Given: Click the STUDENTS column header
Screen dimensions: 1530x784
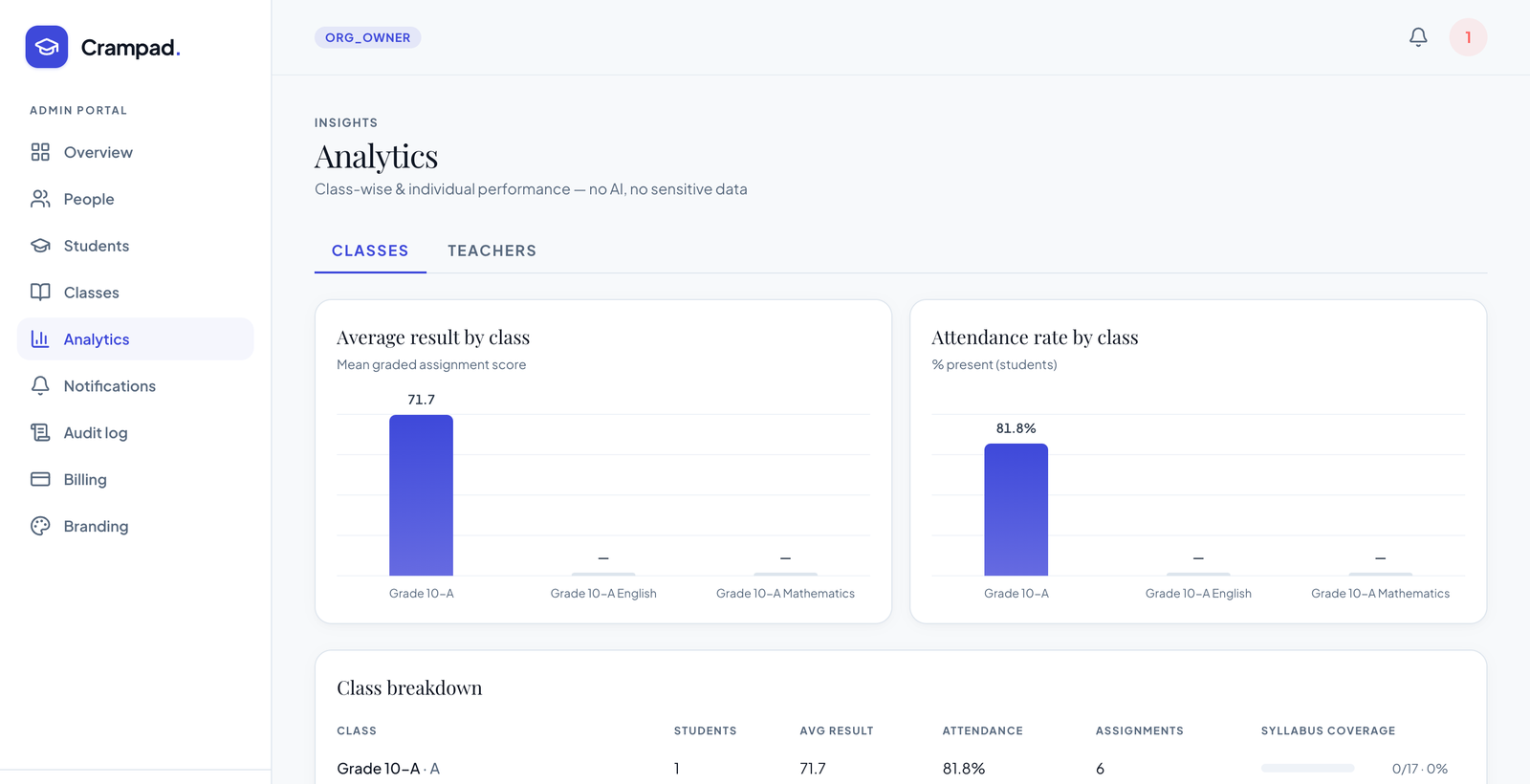Looking at the screenshot, I should 706,731.
